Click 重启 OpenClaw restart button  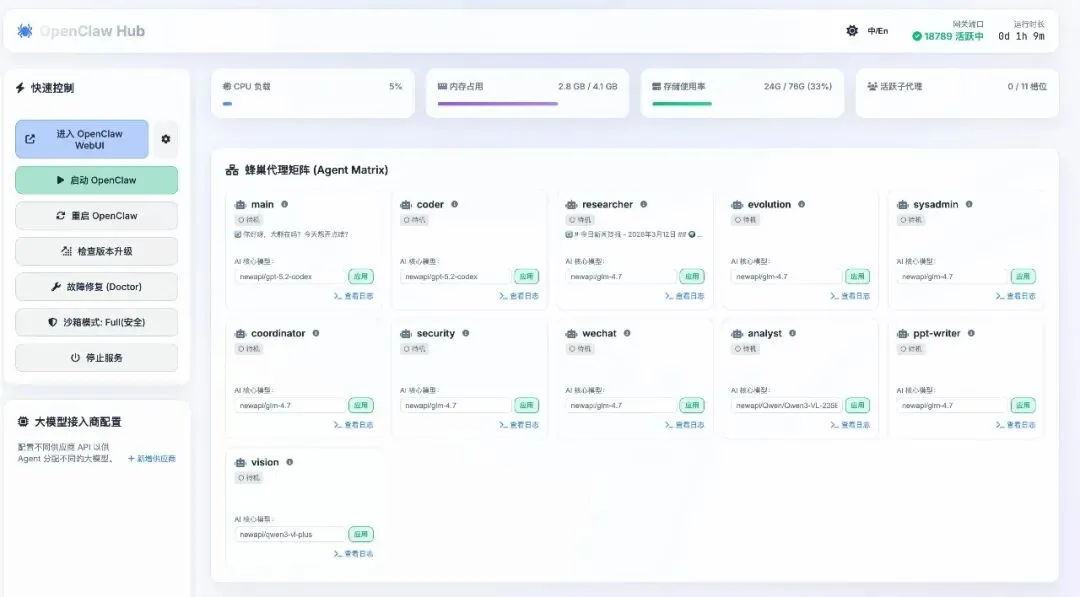click(96, 216)
